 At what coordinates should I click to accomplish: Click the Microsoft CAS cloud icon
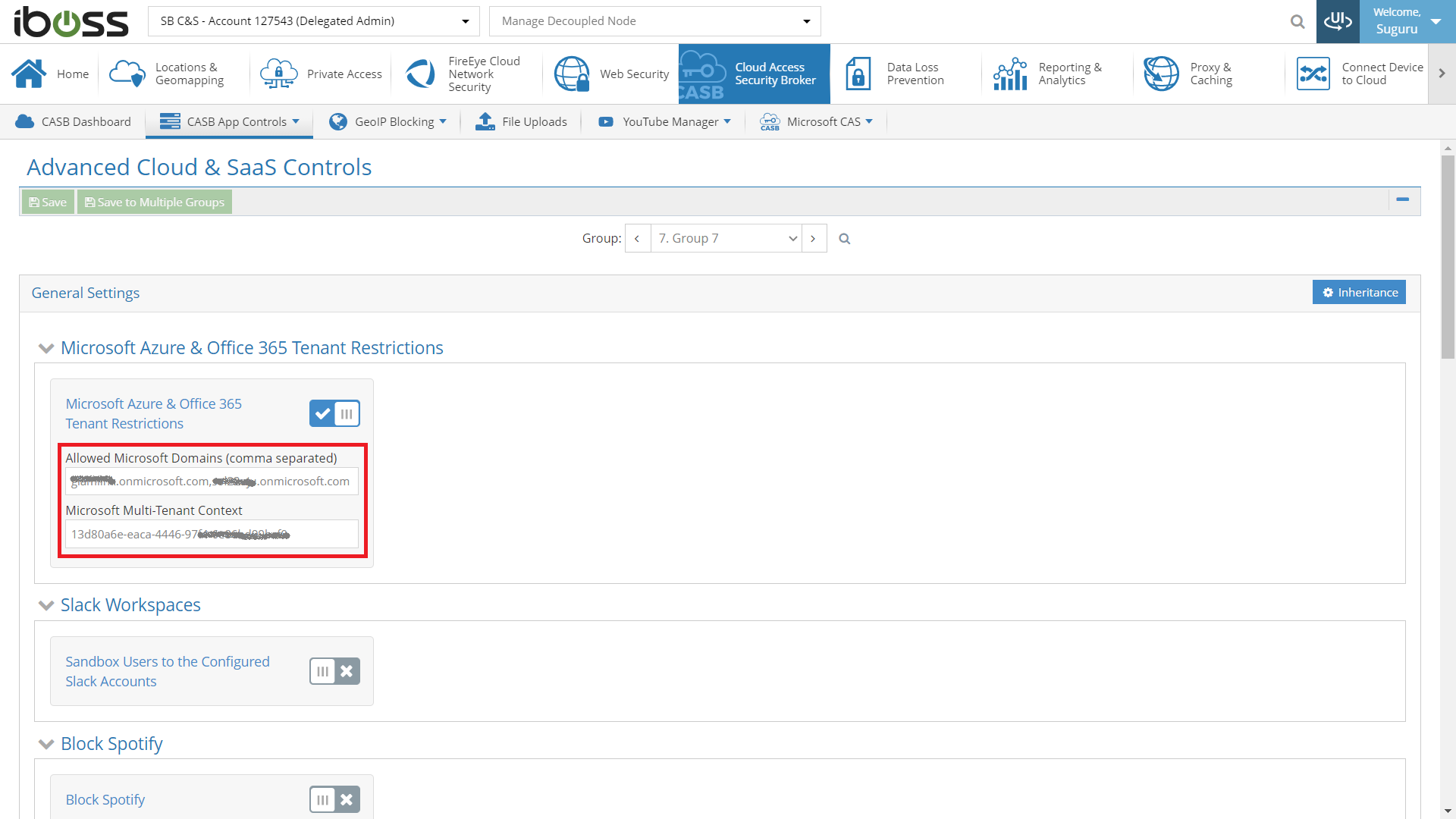pos(770,121)
